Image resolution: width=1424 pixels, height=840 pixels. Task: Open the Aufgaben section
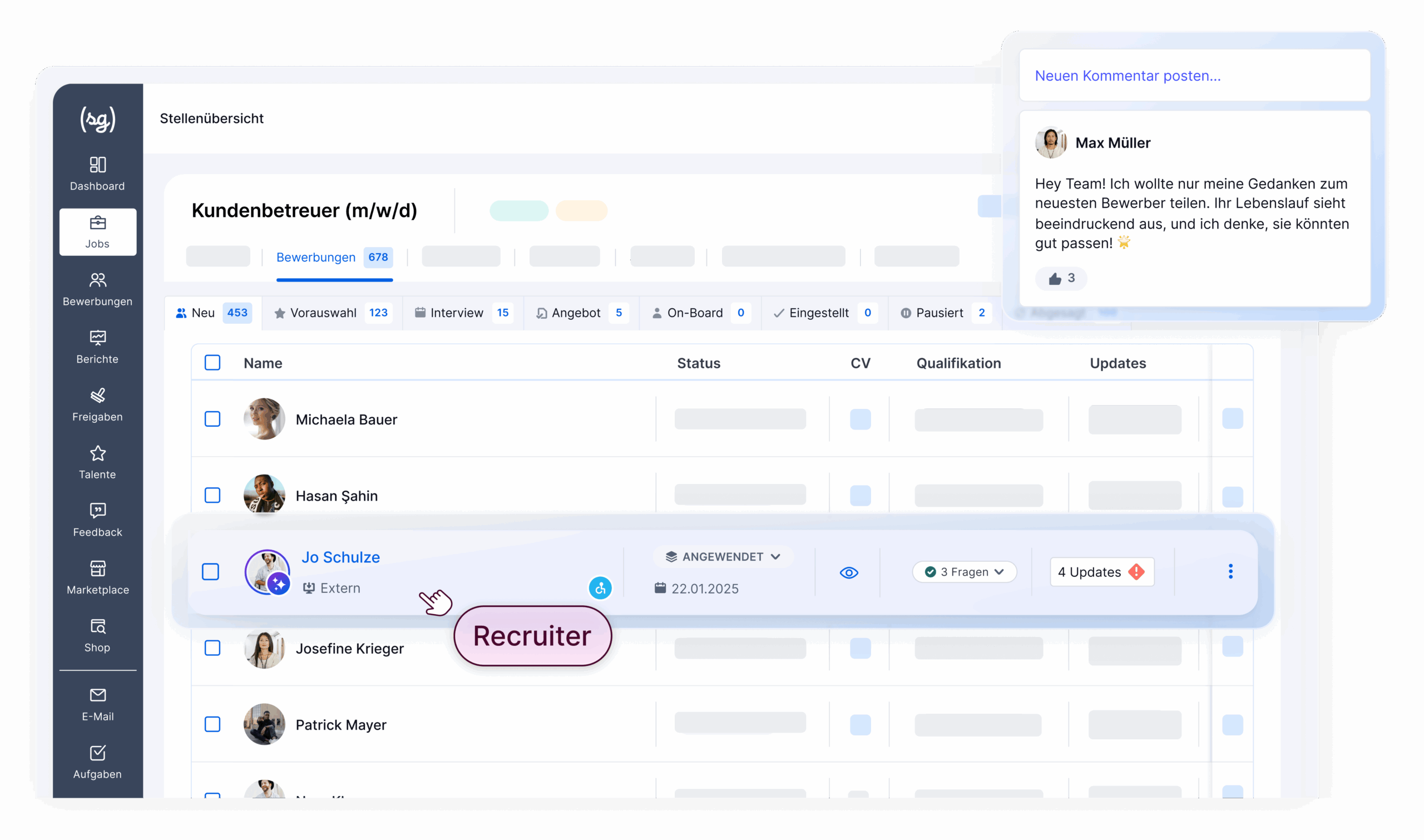pyautogui.click(x=97, y=762)
